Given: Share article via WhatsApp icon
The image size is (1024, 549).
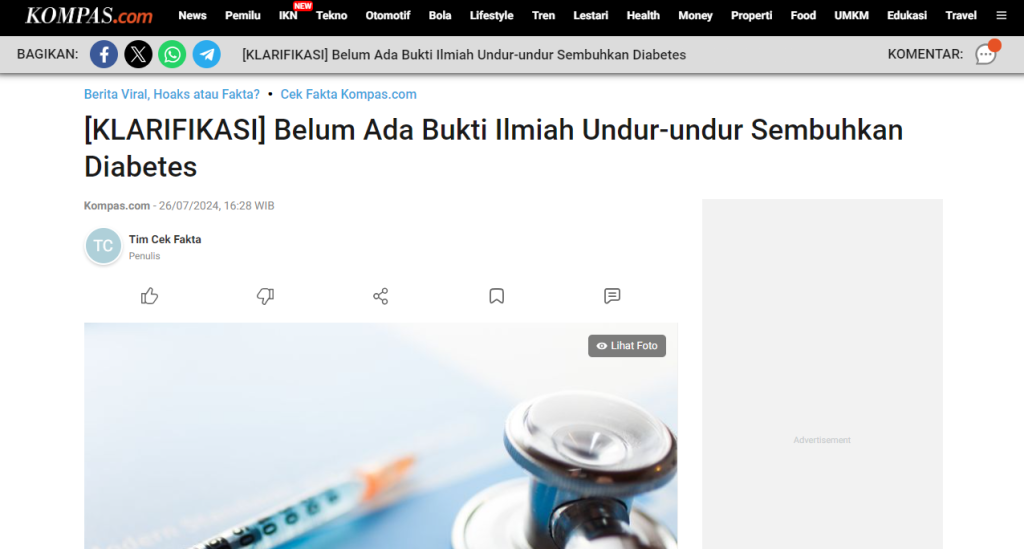Looking at the screenshot, I should point(172,54).
